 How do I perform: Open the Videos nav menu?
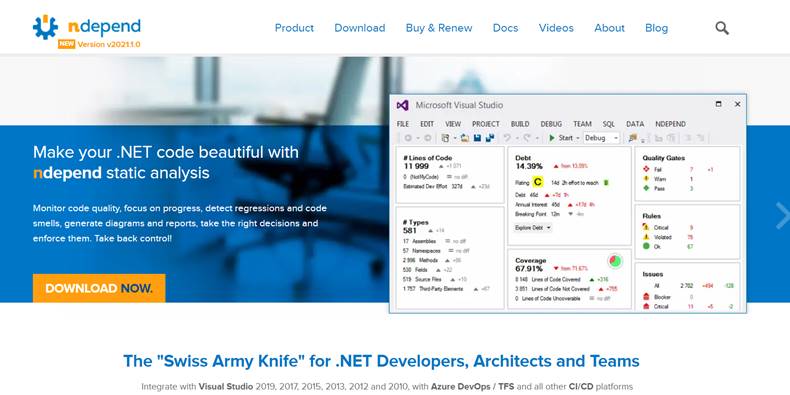coord(556,28)
